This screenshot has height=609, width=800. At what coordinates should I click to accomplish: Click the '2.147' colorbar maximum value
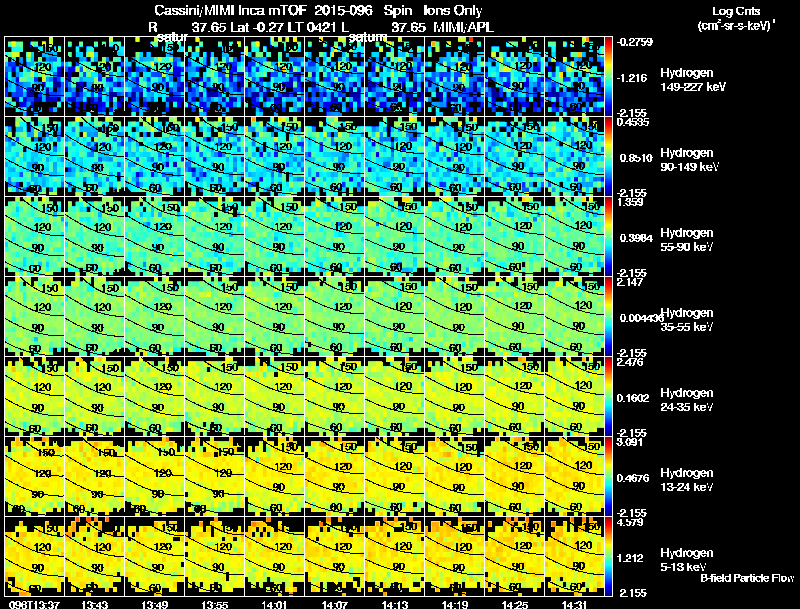(631, 282)
